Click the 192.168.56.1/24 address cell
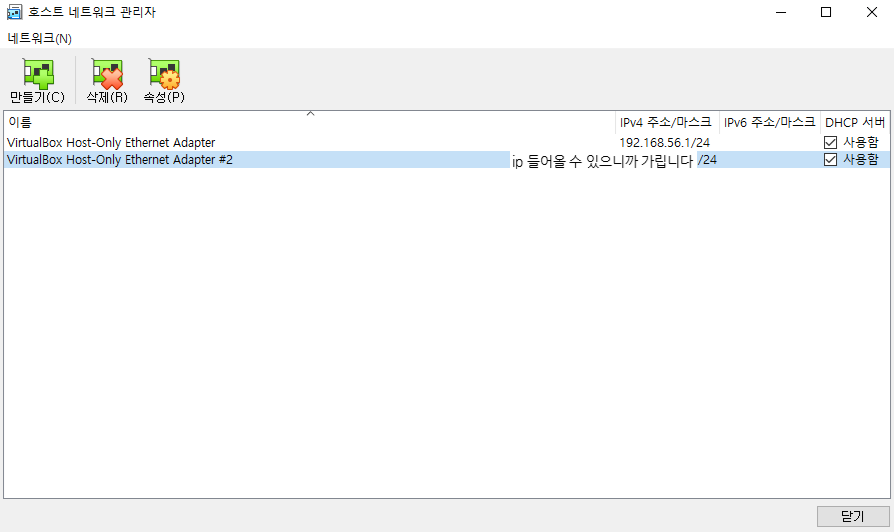Screen dimensions: 894x532 coord(665,143)
